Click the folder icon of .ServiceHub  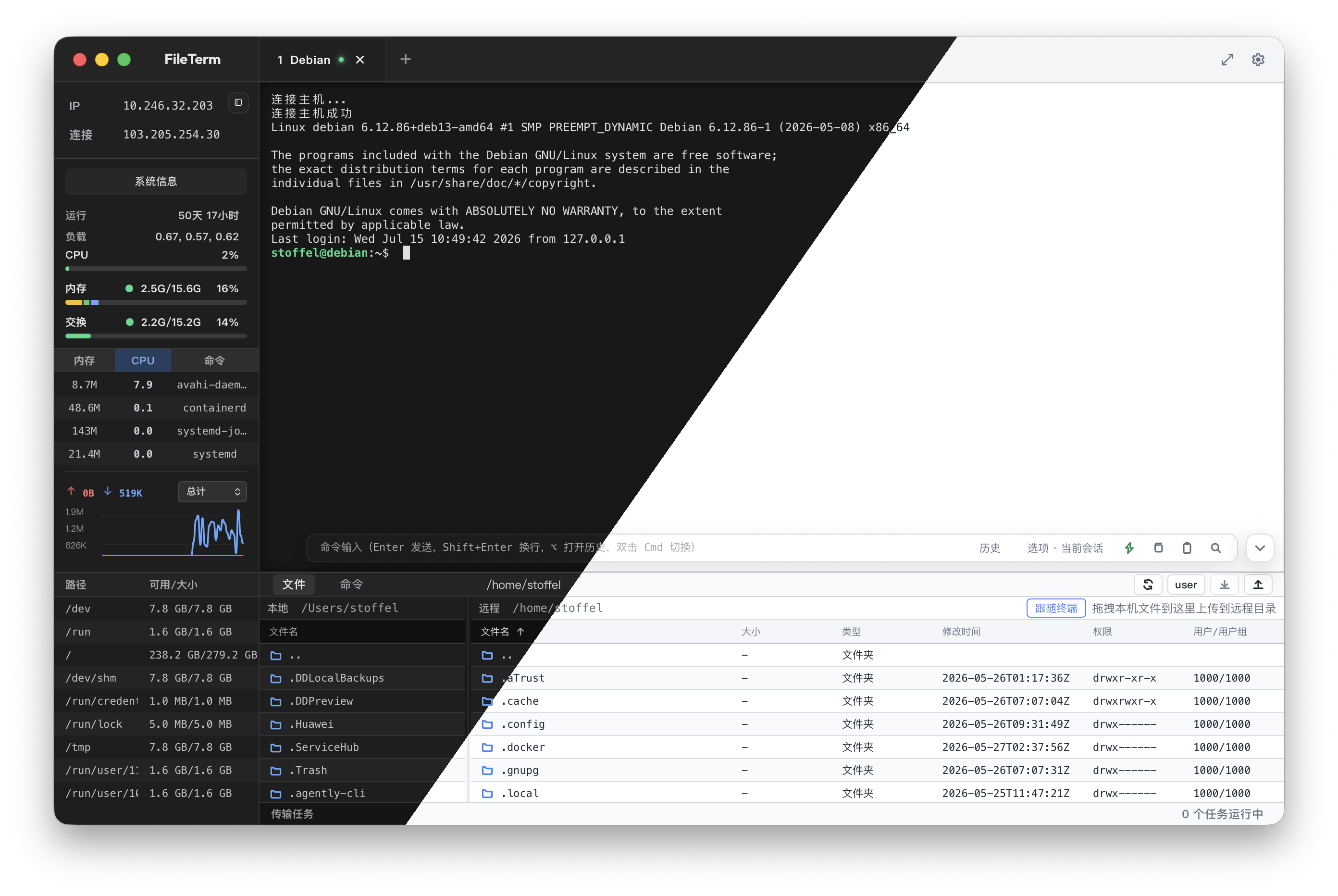276,747
